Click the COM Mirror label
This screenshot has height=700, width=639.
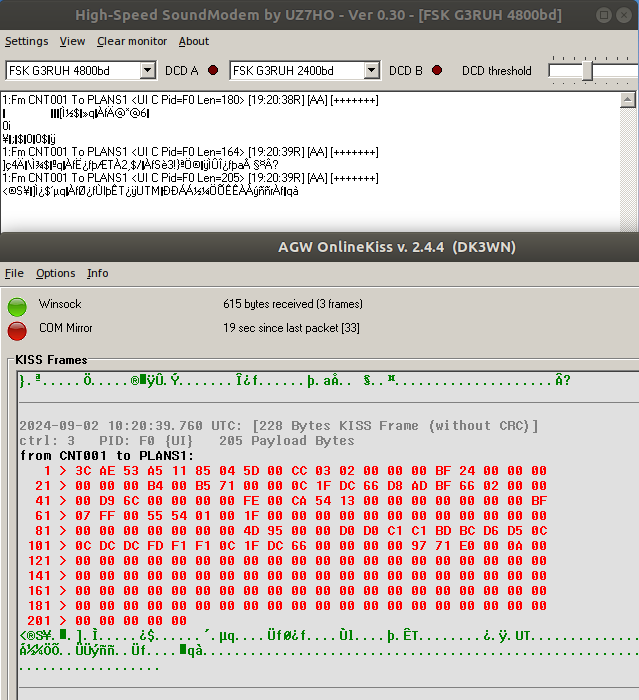[66, 328]
